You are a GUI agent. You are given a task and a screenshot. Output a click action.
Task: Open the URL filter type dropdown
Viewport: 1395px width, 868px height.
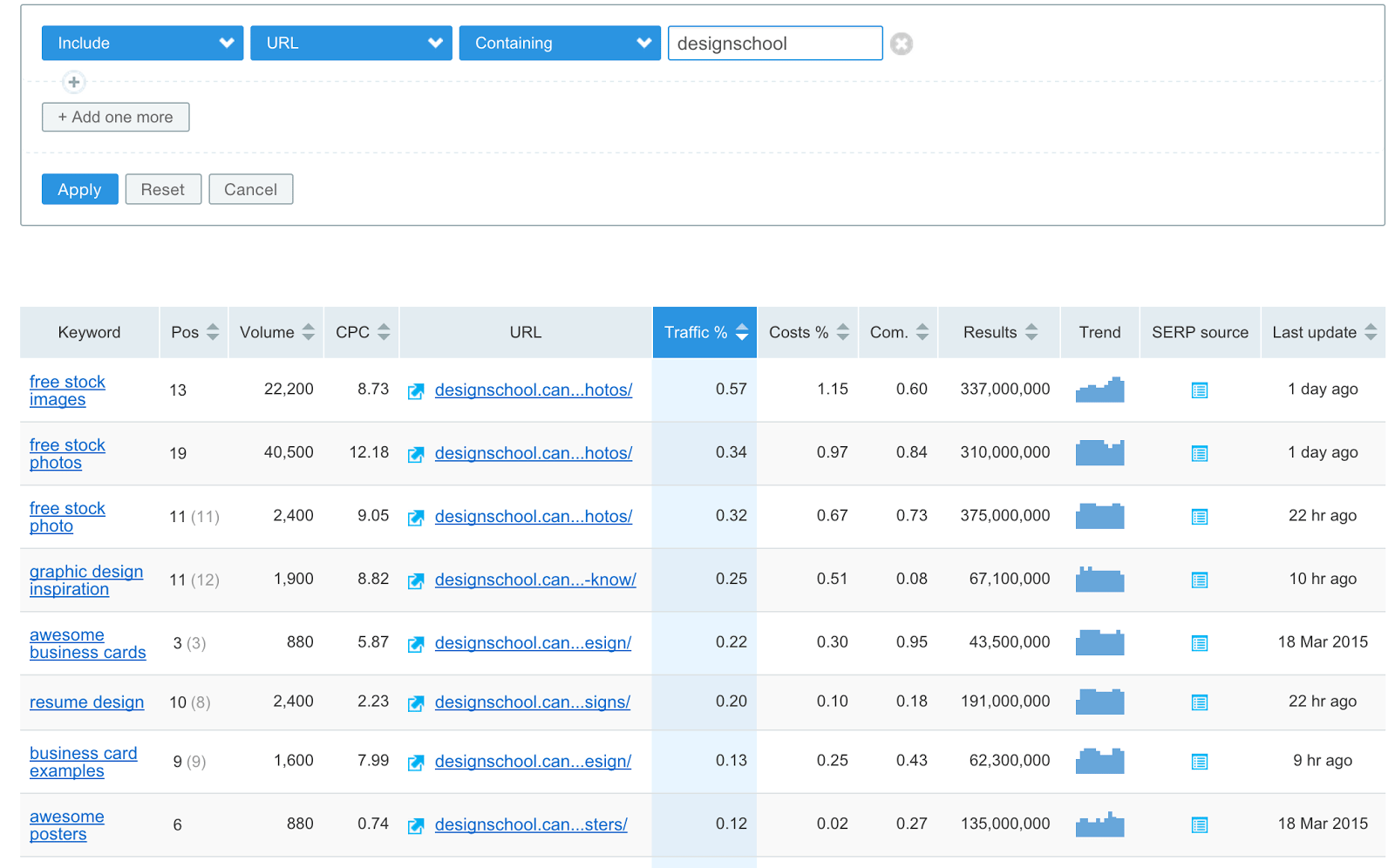click(x=350, y=43)
